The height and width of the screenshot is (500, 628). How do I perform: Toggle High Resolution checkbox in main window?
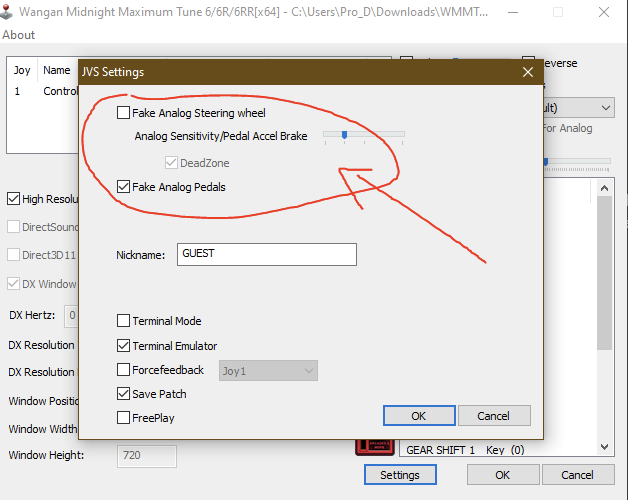pyautogui.click(x=14, y=199)
